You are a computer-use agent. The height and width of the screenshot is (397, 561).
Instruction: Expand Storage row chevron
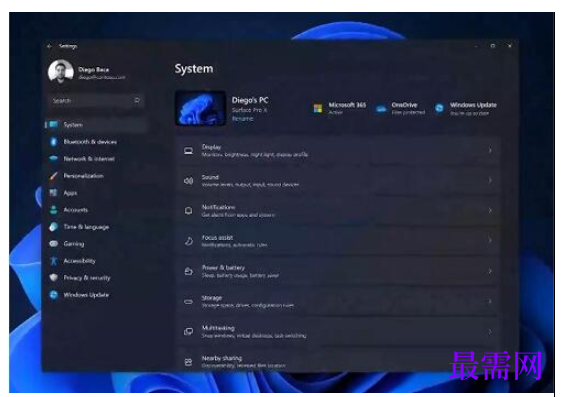(x=490, y=301)
